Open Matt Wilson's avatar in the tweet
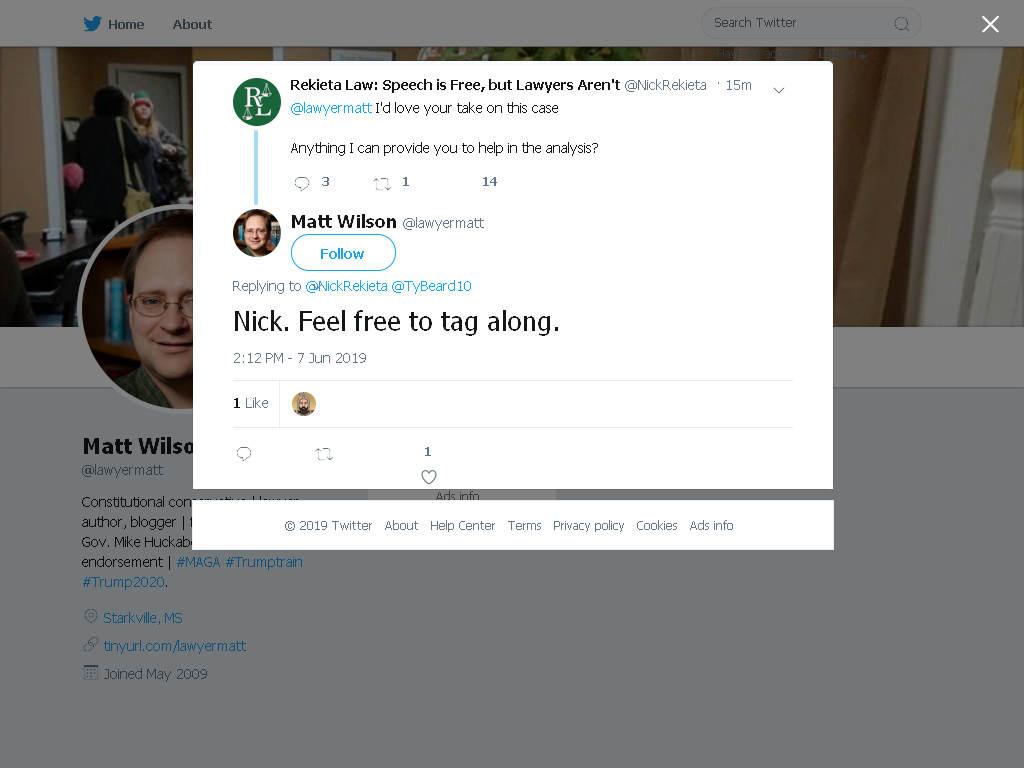This screenshot has width=1024, height=768. pos(257,232)
